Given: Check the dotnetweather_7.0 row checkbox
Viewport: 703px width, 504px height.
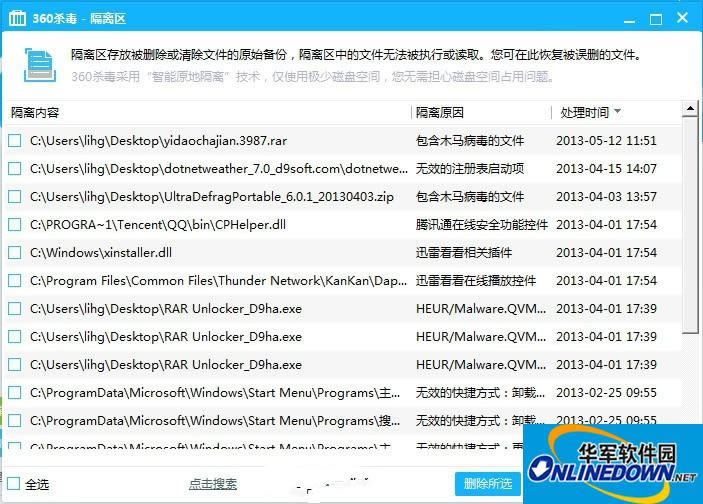Looking at the screenshot, I should [x=14, y=169].
